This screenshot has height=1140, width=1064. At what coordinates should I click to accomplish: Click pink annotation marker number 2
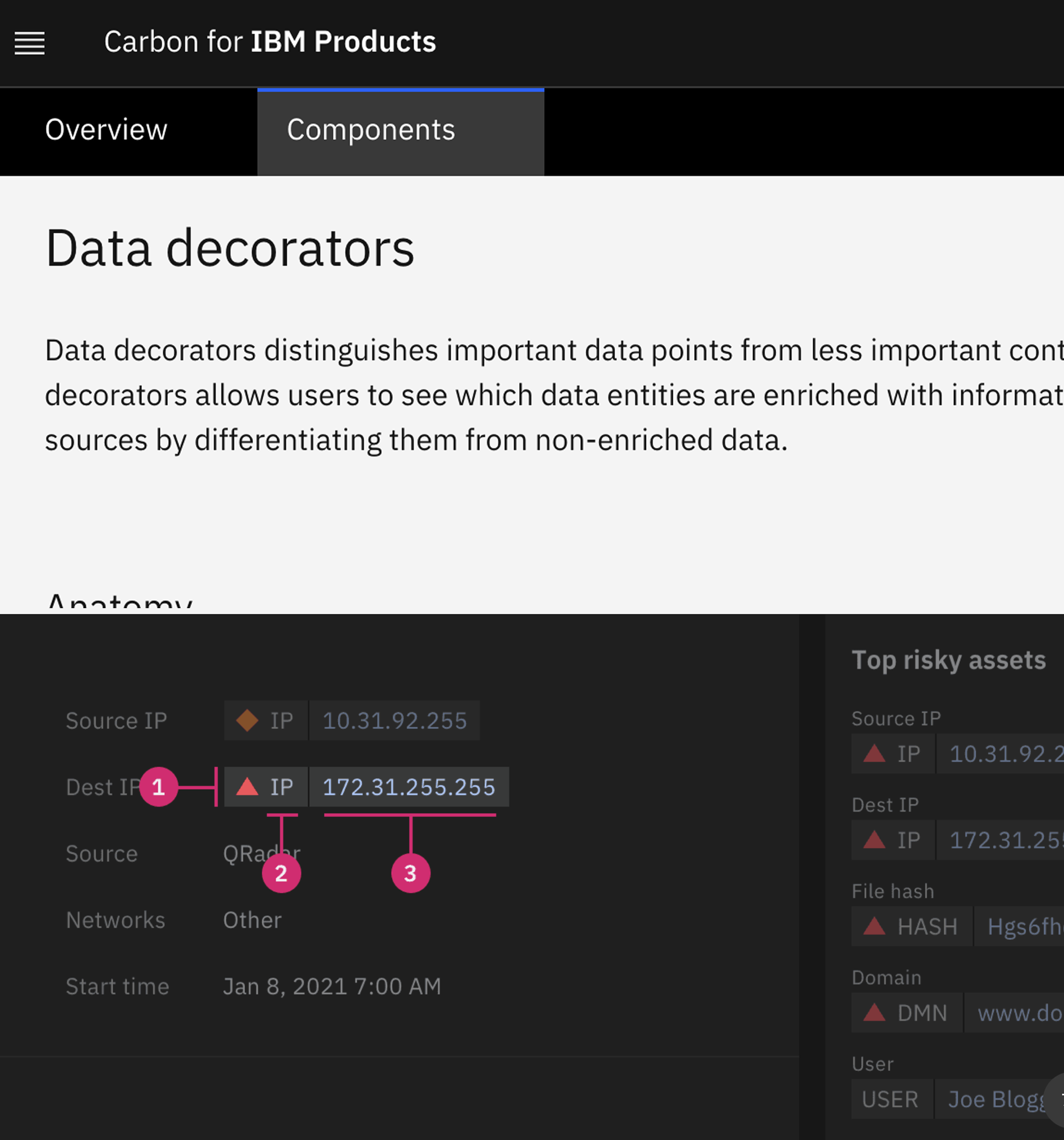click(x=281, y=874)
